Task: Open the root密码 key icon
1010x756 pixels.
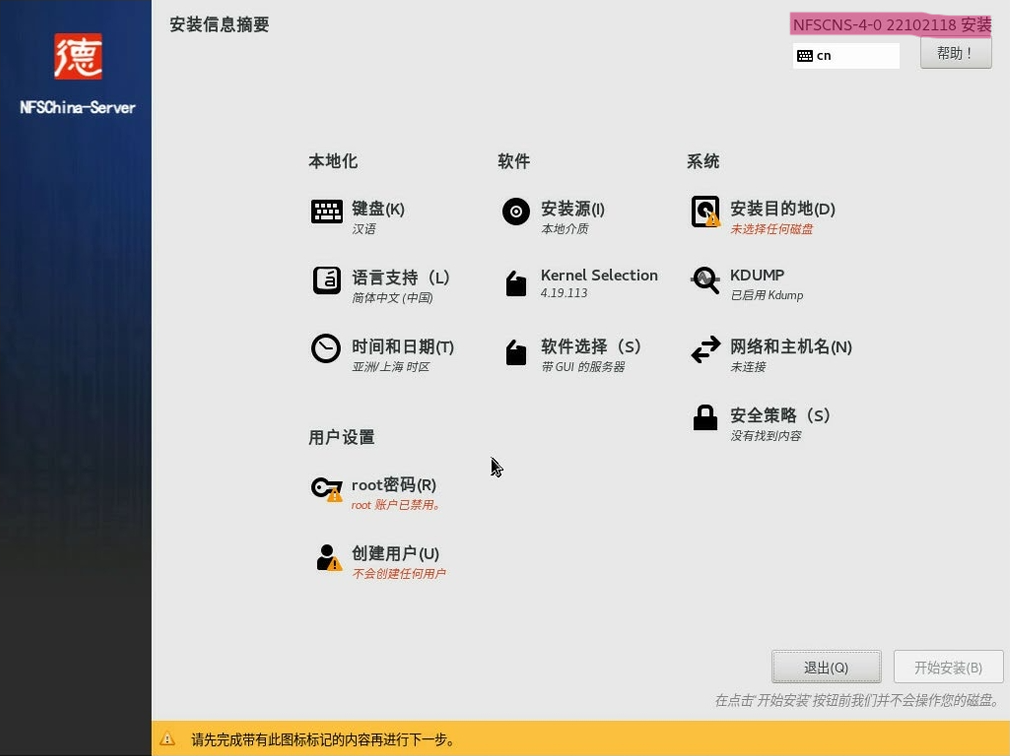Action: point(326,487)
